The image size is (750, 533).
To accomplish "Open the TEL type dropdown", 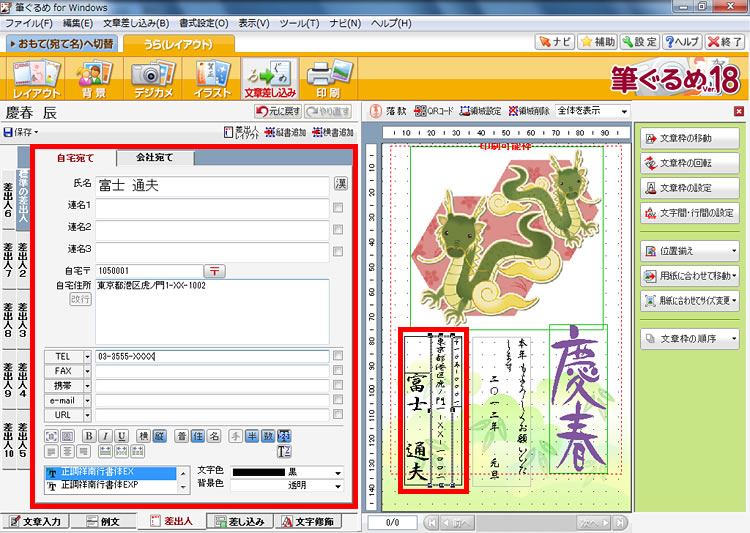I will coord(87,357).
